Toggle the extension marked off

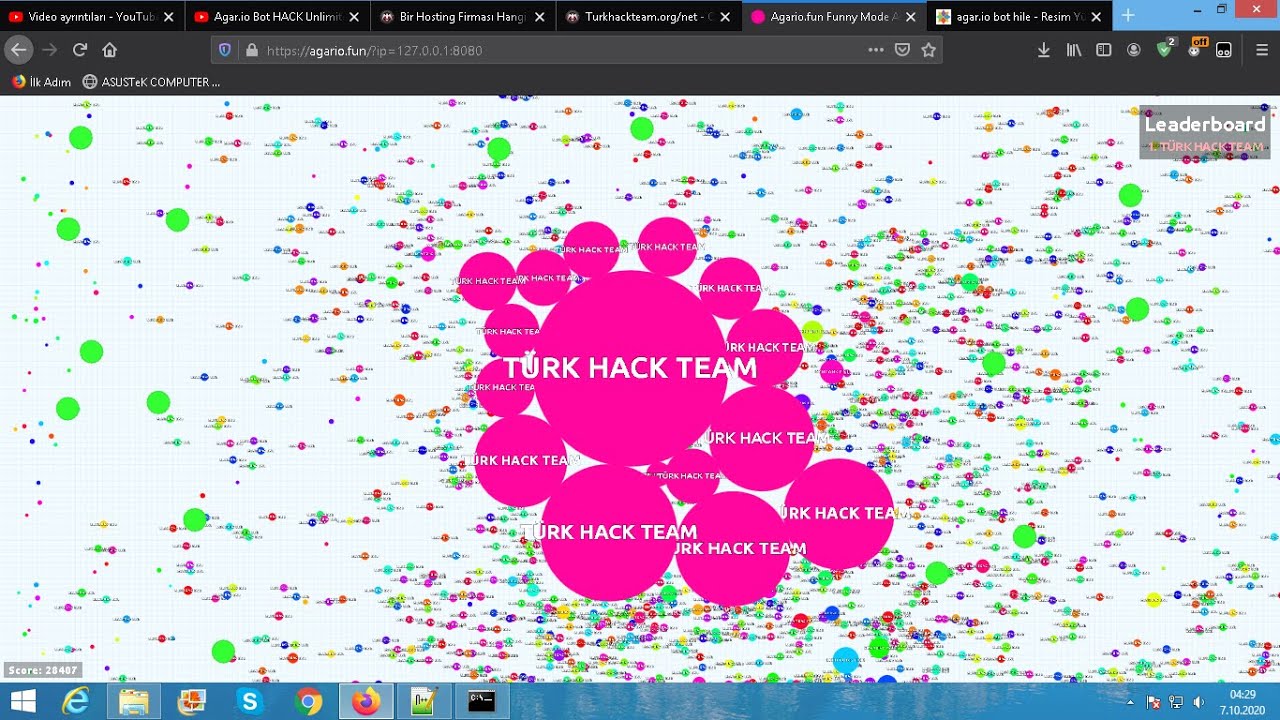pos(1196,48)
